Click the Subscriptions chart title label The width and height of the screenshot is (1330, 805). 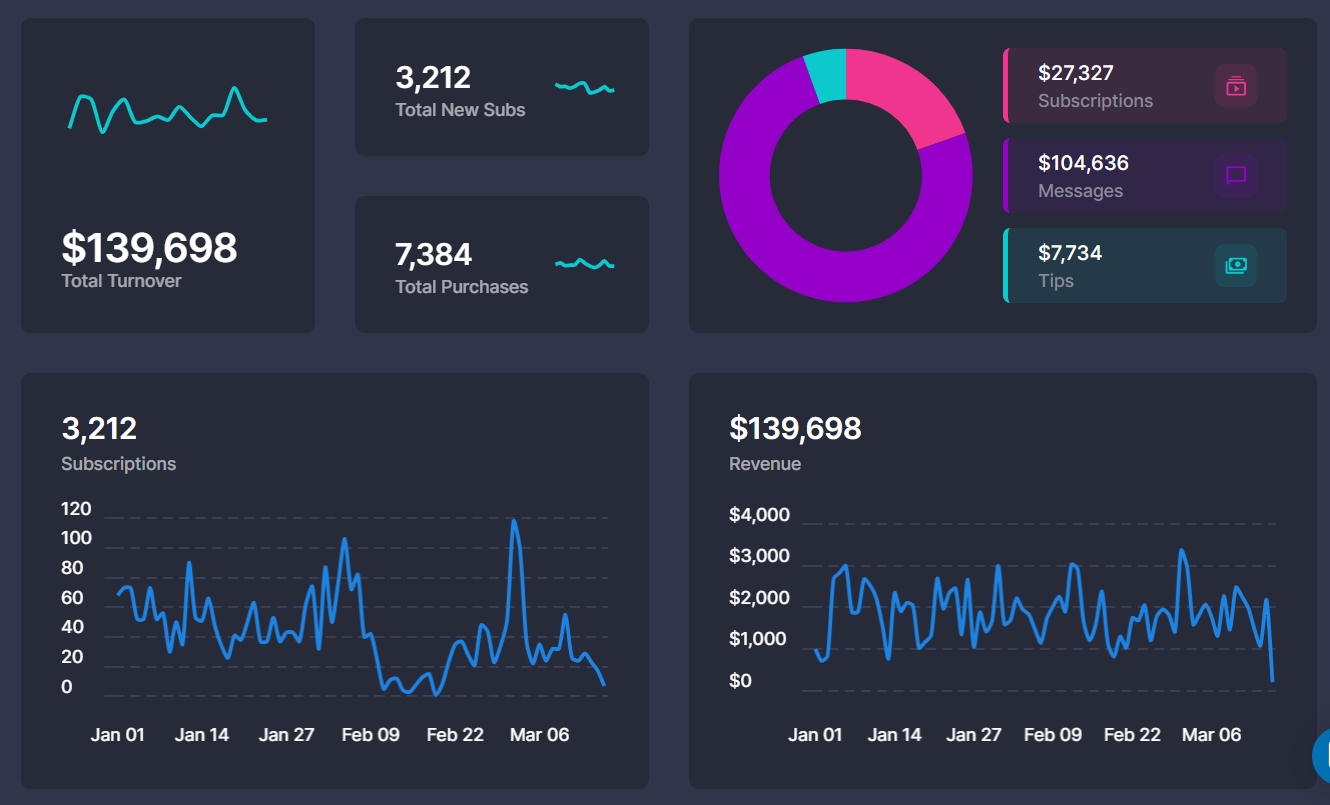point(118,464)
